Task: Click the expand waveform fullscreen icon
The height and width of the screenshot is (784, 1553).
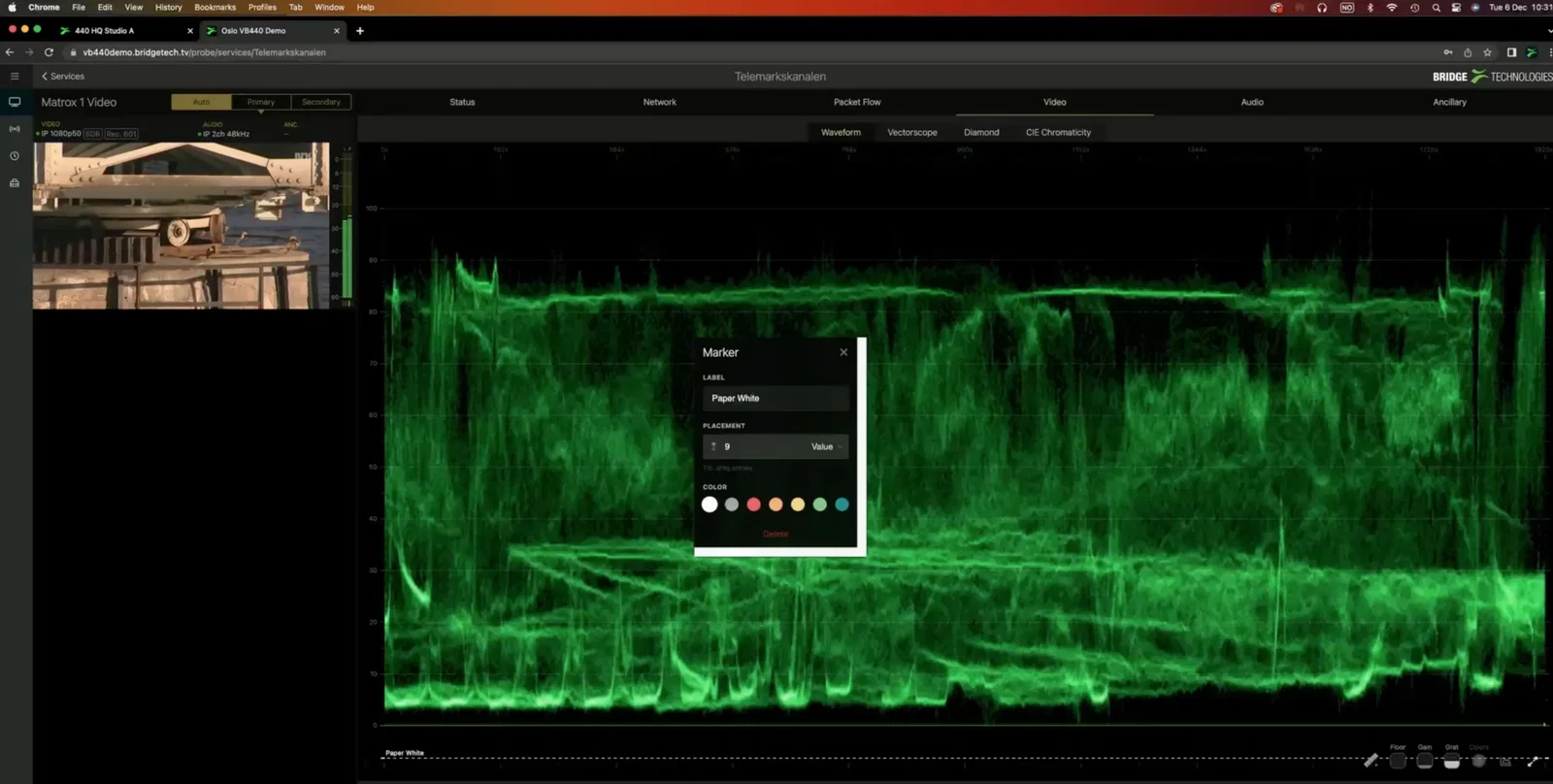Action: point(1533,762)
